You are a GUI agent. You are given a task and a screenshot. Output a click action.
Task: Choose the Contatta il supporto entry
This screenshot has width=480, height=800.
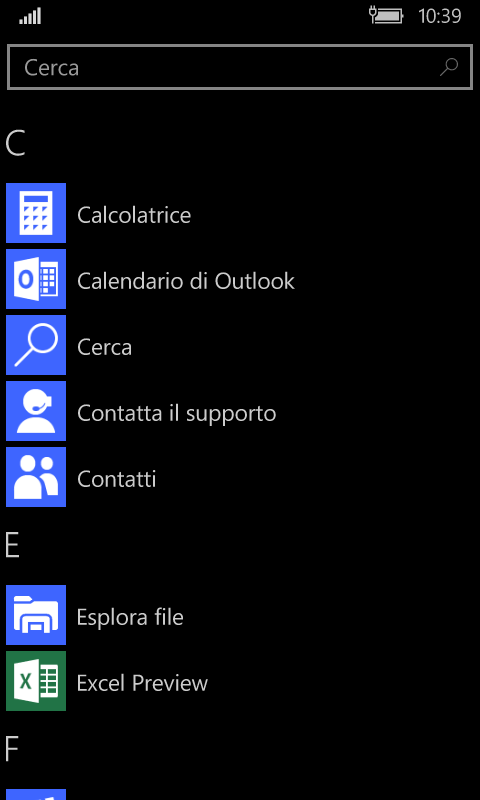(x=176, y=413)
